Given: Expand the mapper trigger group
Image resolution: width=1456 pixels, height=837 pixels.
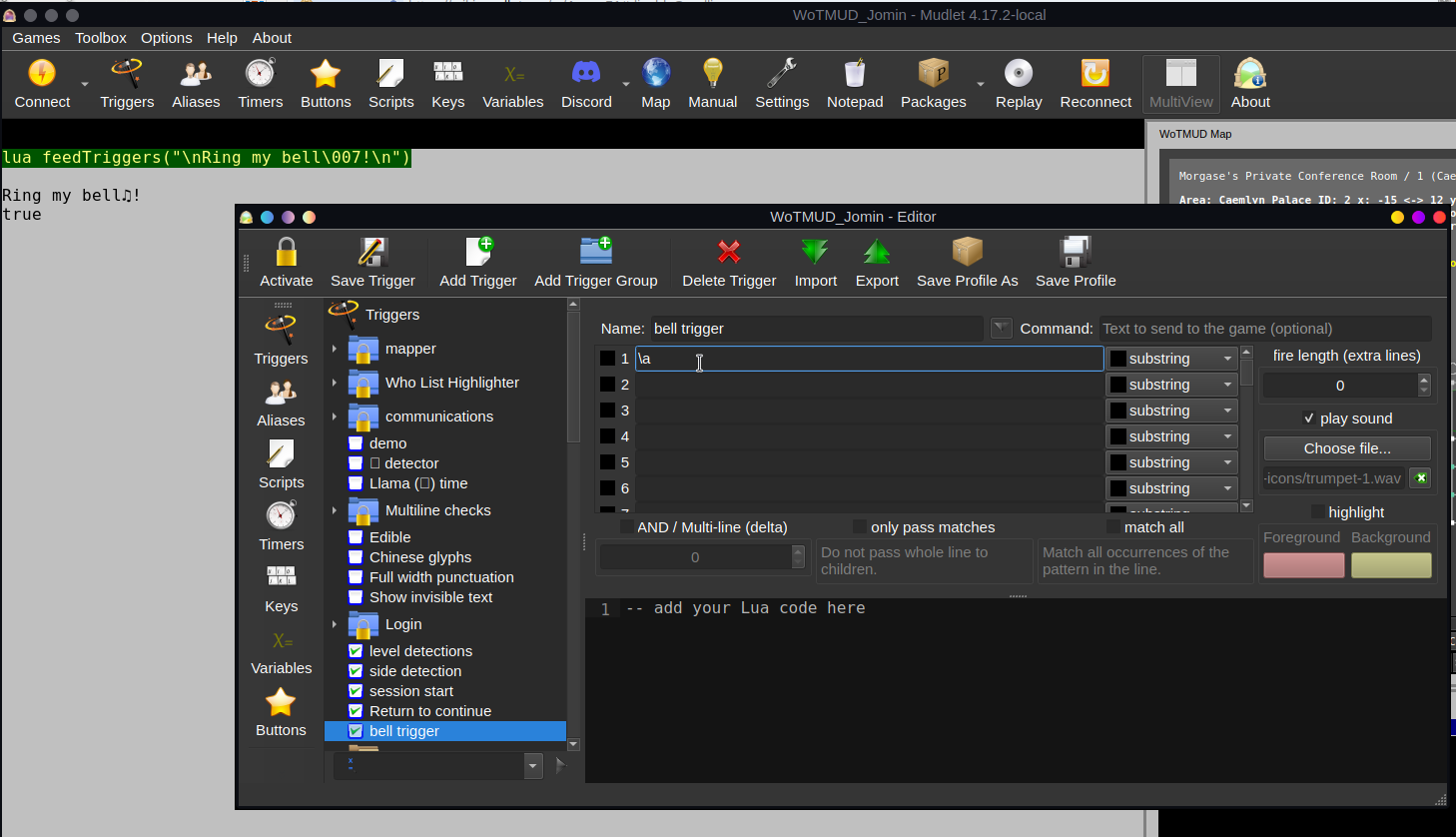Looking at the screenshot, I should (335, 350).
